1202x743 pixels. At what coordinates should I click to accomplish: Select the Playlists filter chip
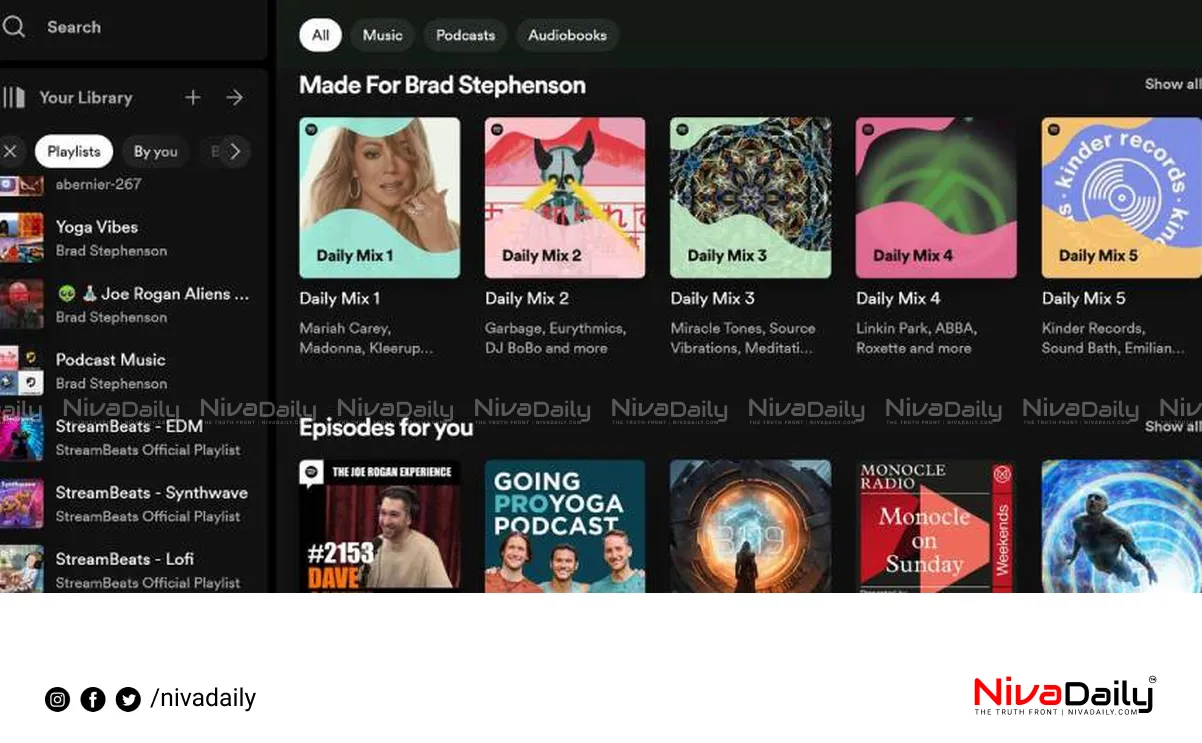(74, 151)
